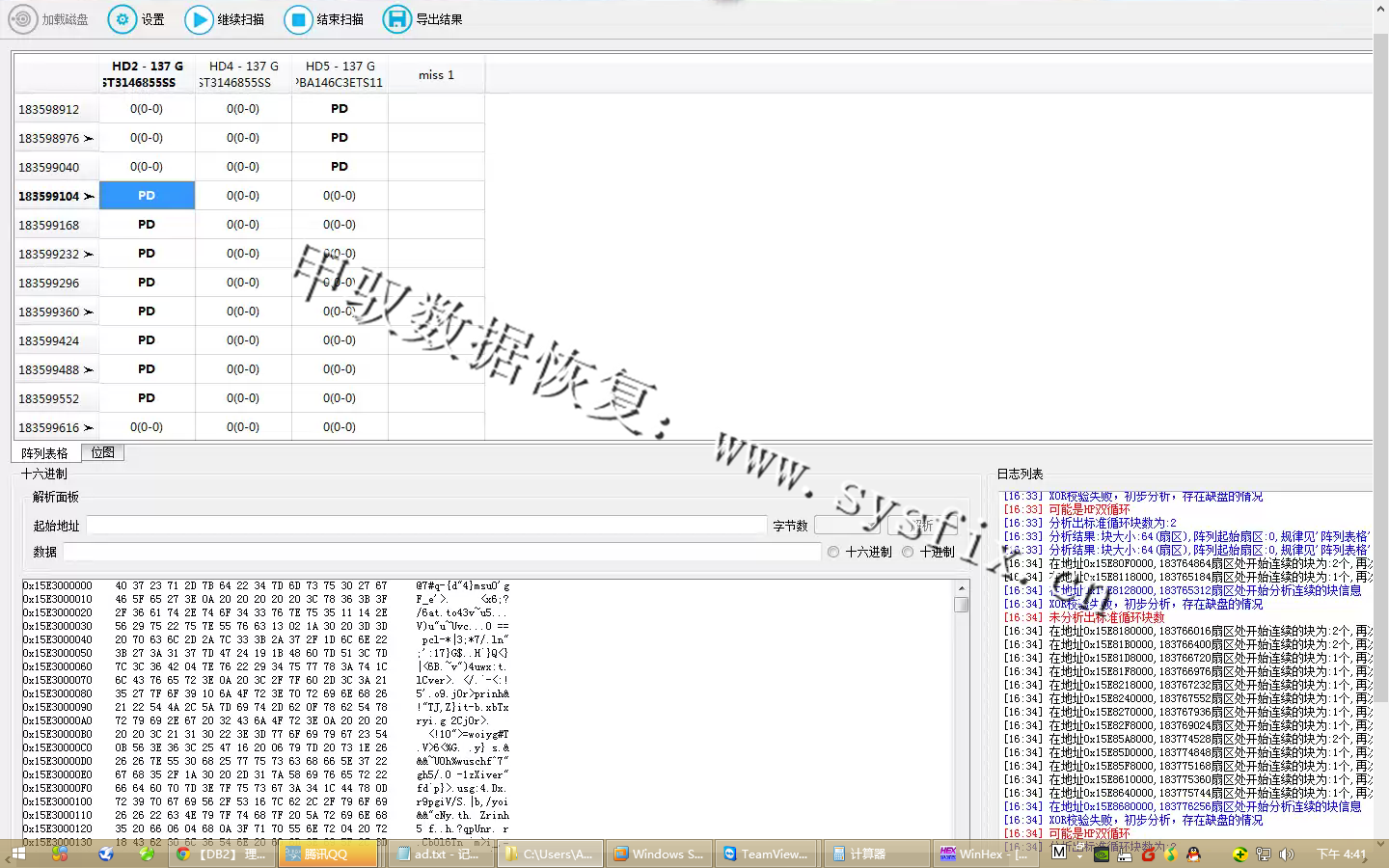Click log entry 未分析出标准循环块数
This screenshot has width=1389, height=868.
click(x=1084, y=617)
